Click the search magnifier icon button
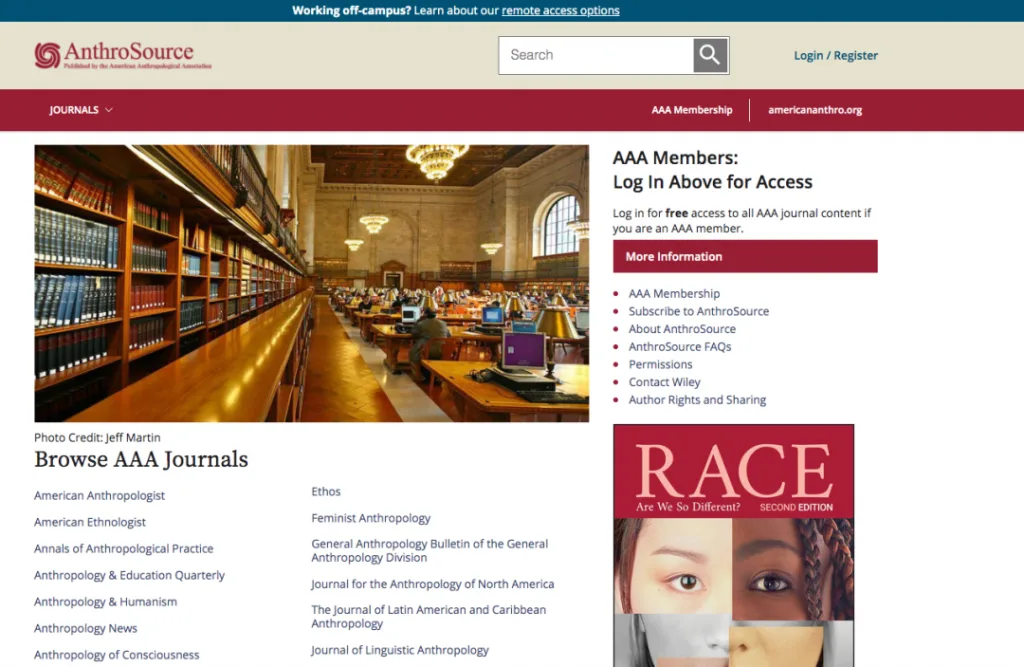The height and width of the screenshot is (667, 1024). [x=711, y=55]
